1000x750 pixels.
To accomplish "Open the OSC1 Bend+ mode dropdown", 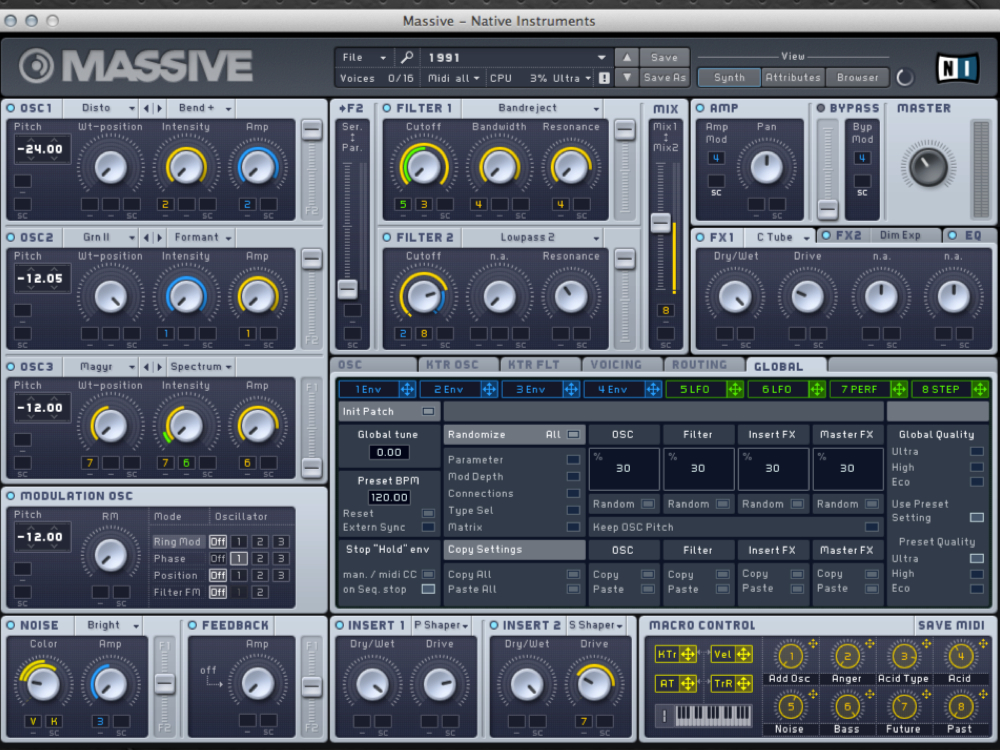I will 202,108.
